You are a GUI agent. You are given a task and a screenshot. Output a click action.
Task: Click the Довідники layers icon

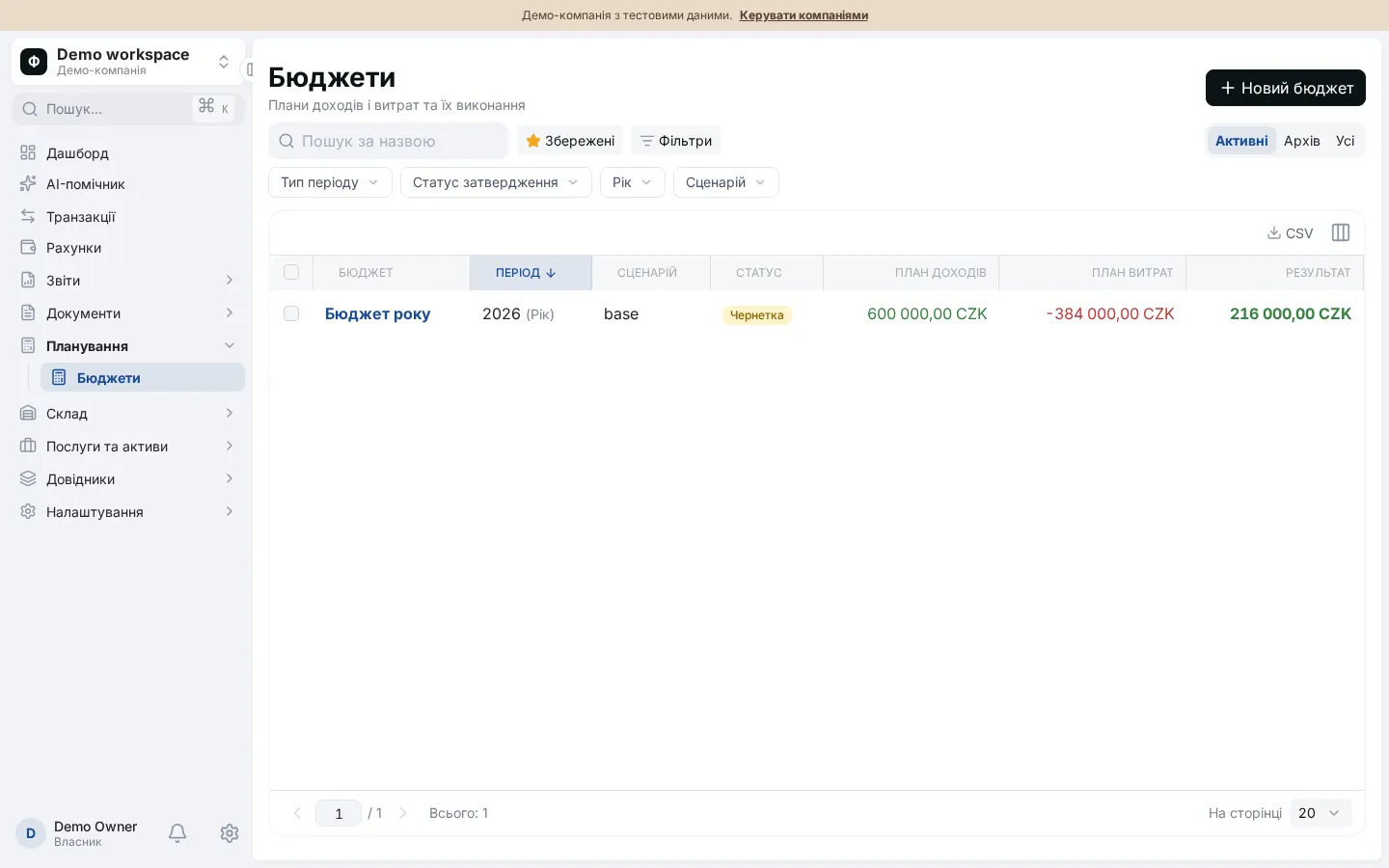[28, 478]
